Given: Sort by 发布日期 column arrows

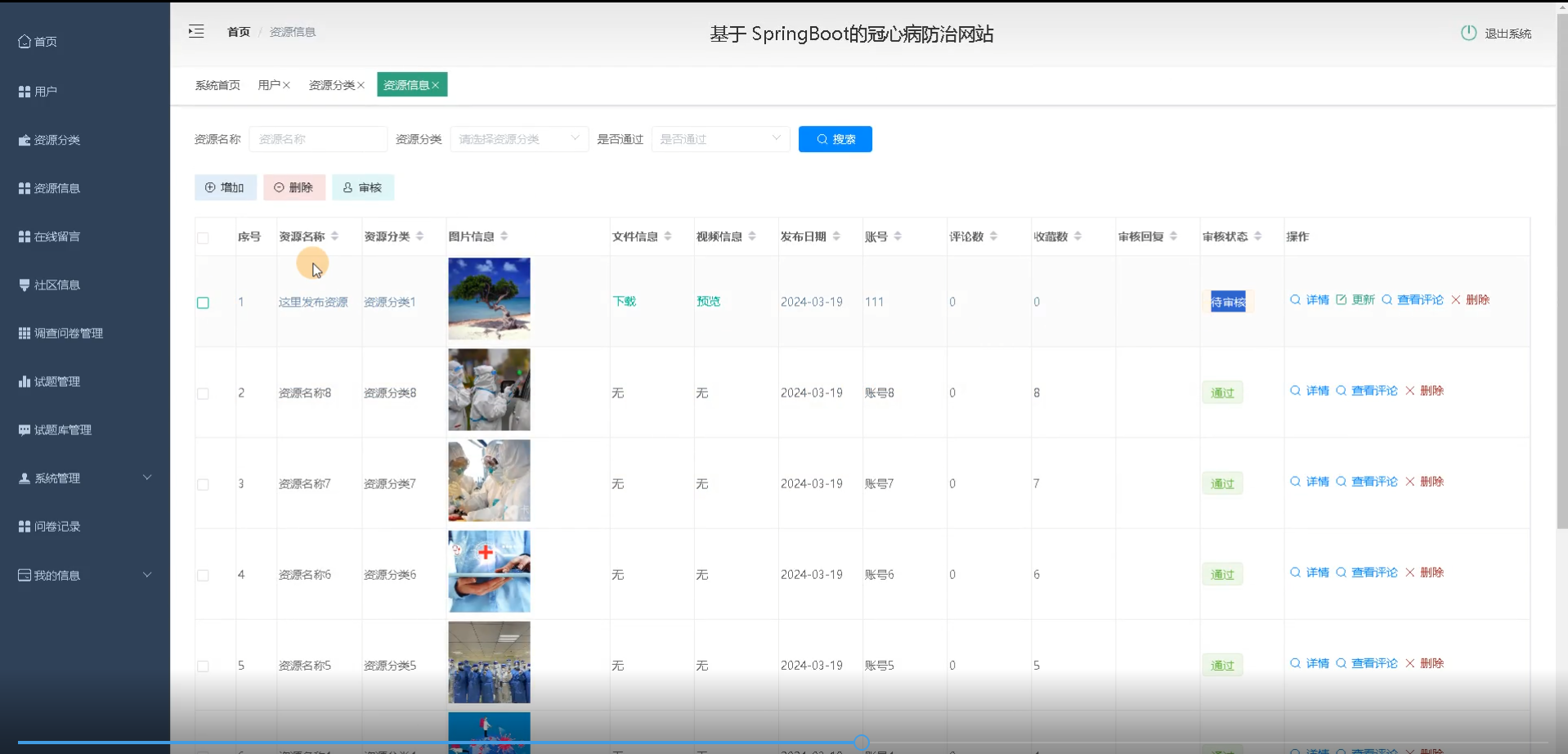Looking at the screenshot, I should [836, 236].
